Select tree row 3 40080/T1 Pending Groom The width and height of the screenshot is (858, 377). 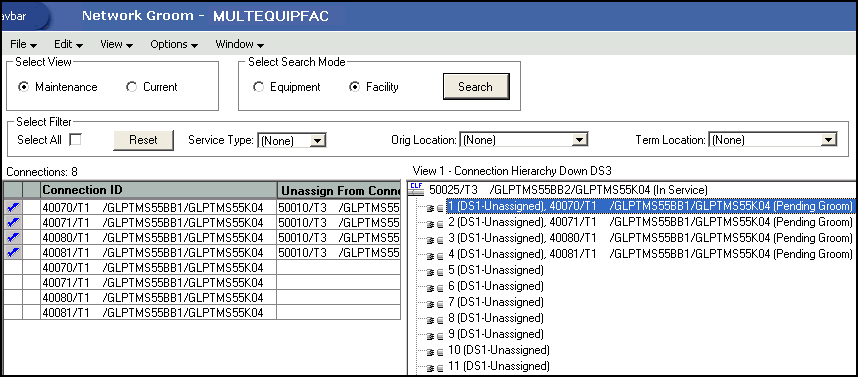point(650,238)
